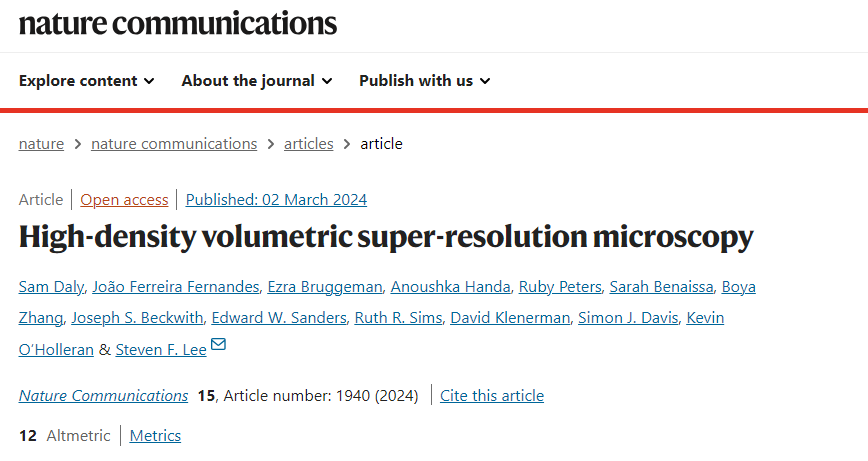Navigate to the articles breadcrumb

pos(309,144)
